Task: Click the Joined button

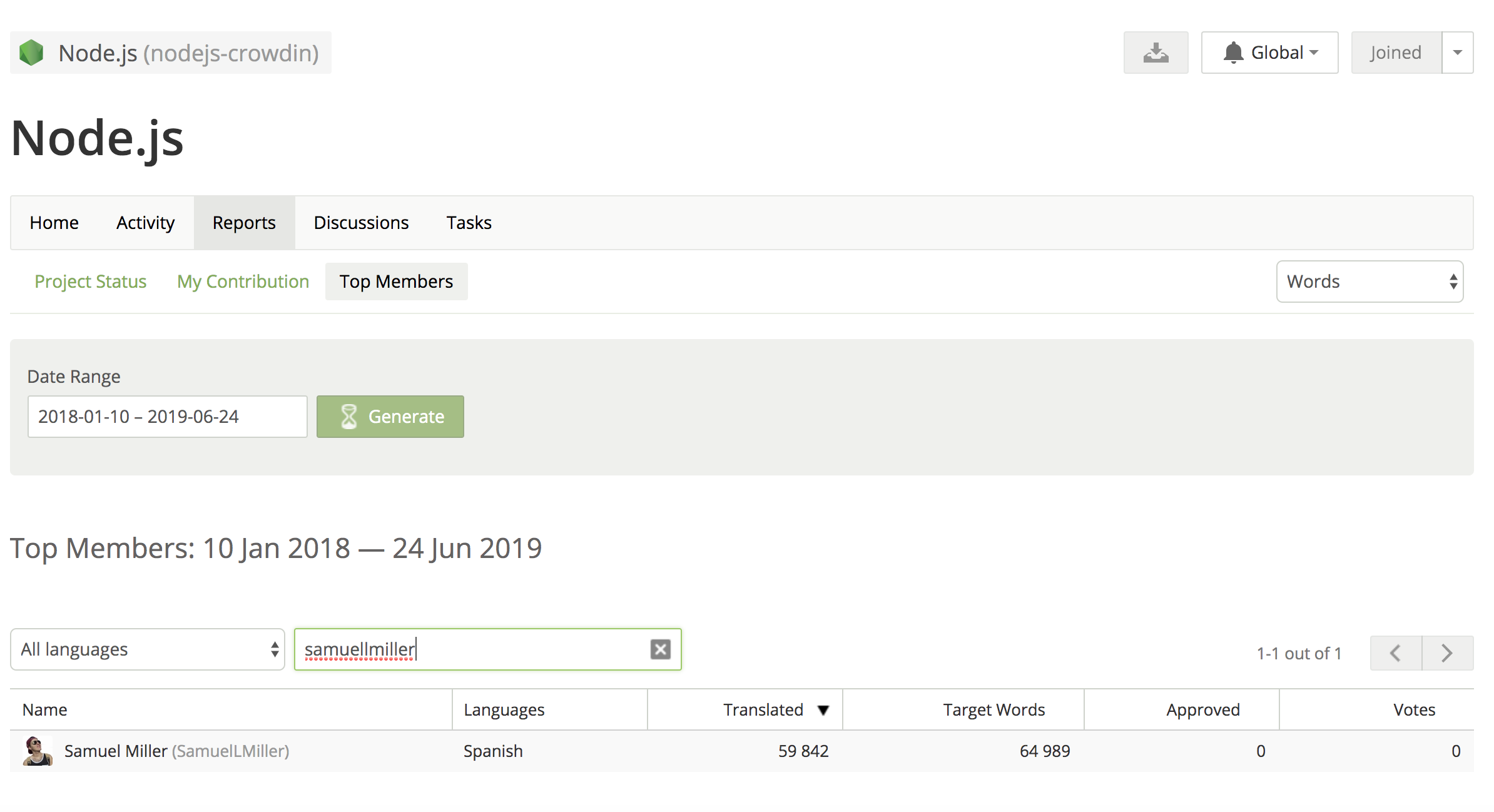Action: (1396, 53)
